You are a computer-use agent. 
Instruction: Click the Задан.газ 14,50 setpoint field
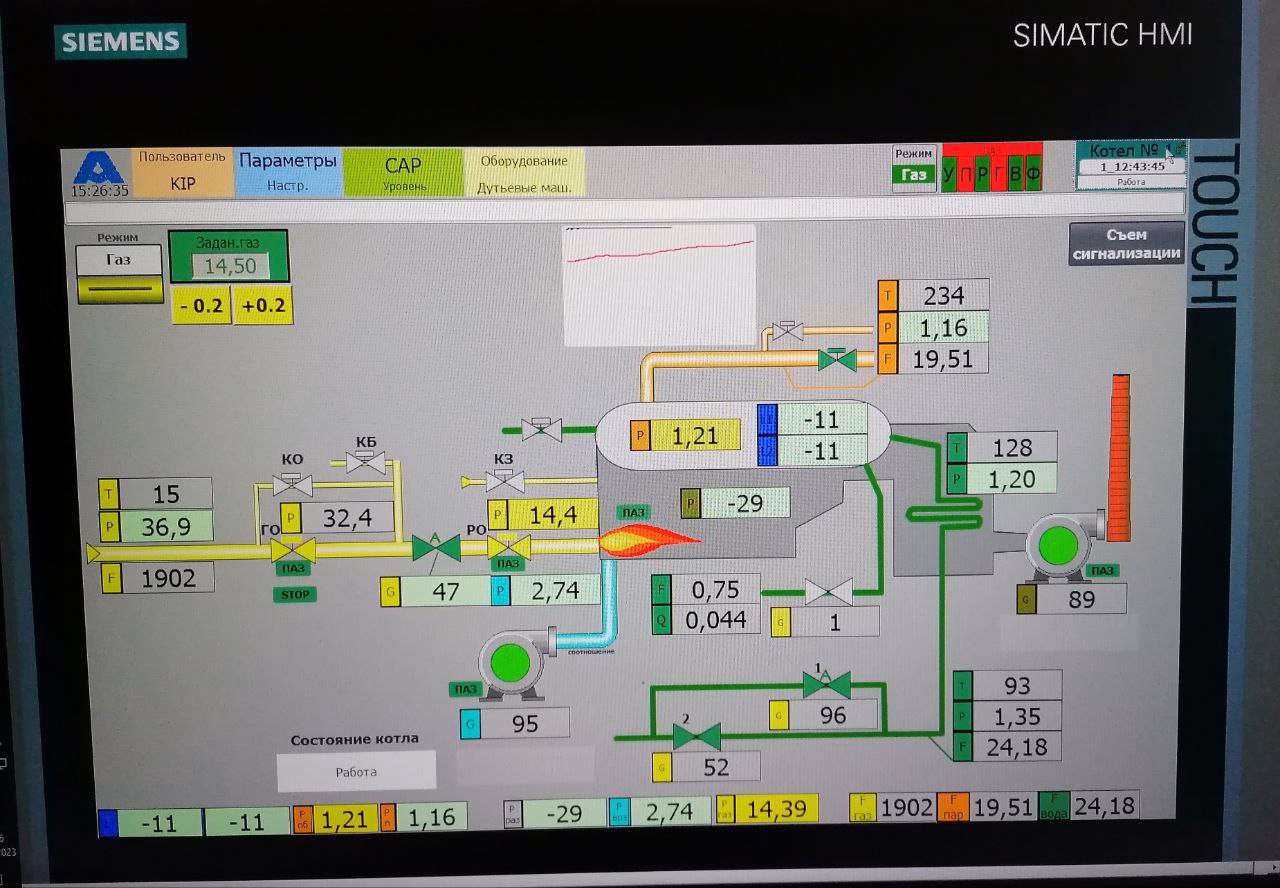230,266
